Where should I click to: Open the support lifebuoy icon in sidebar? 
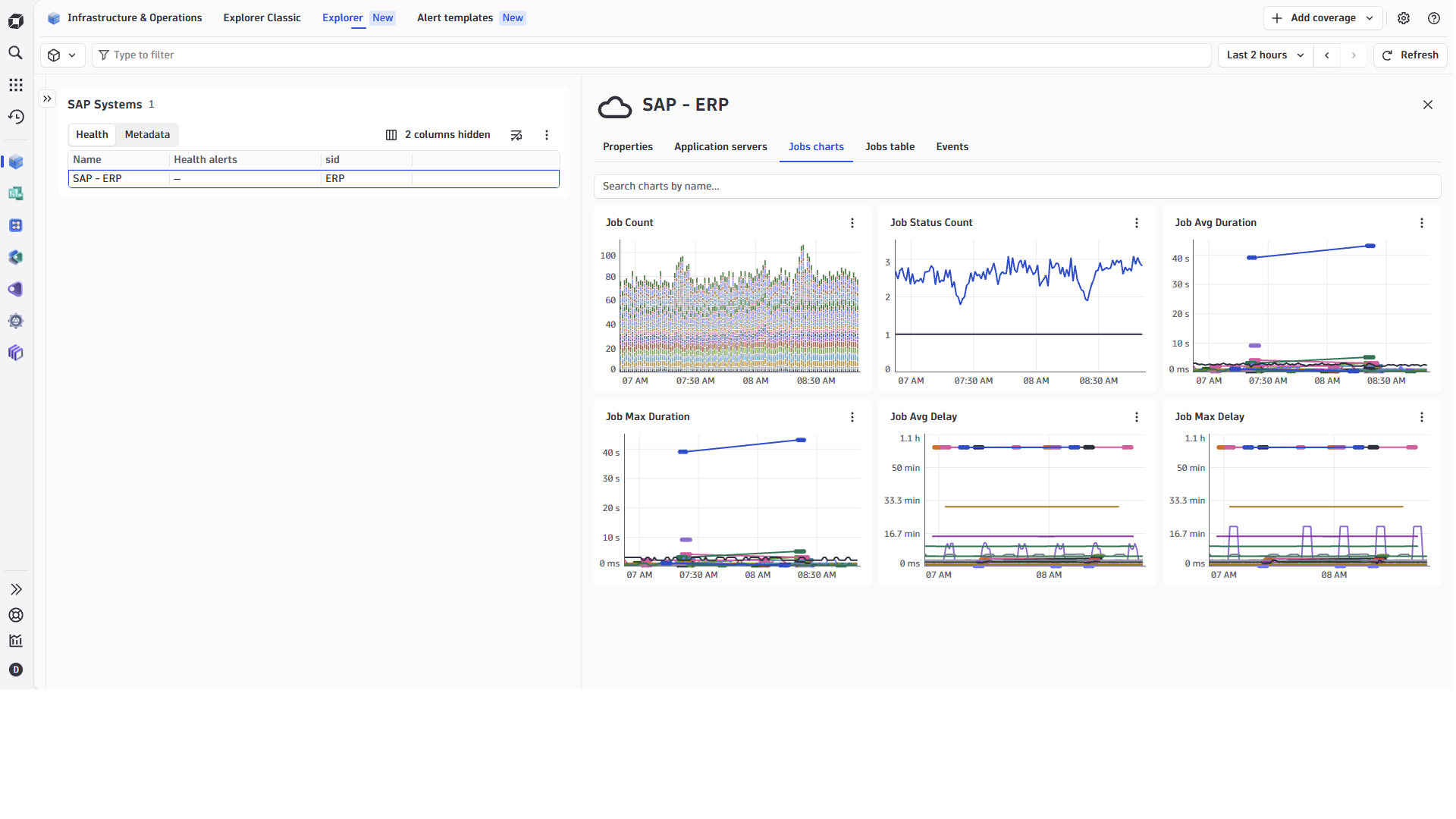[15, 615]
